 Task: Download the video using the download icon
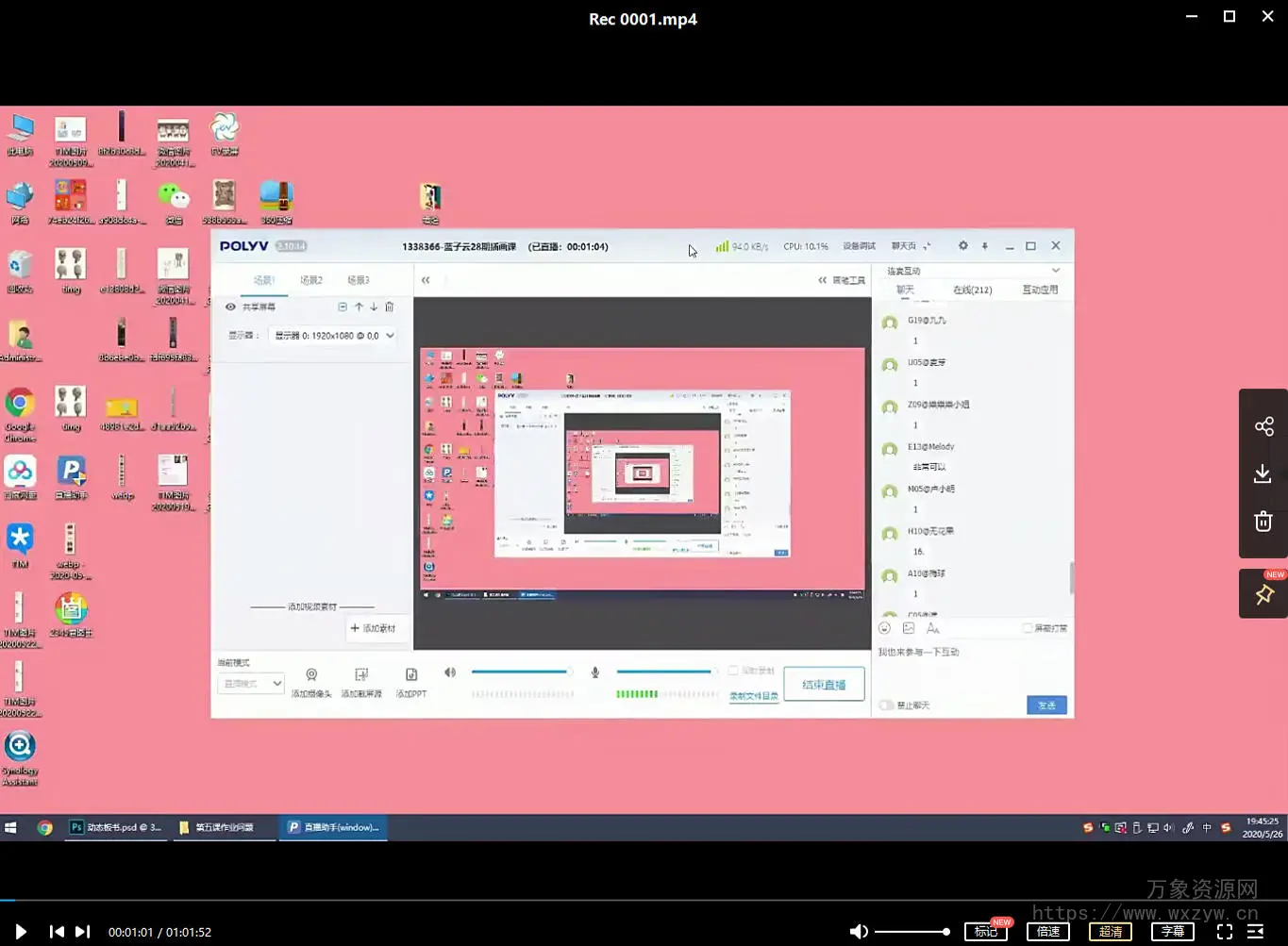pos(1263,473)
